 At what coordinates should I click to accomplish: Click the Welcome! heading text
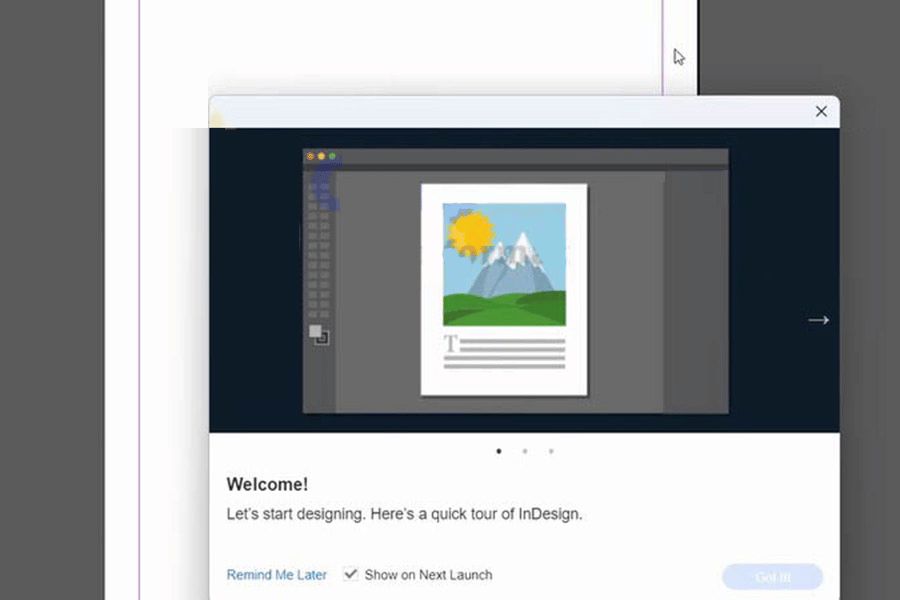point(267,485)
